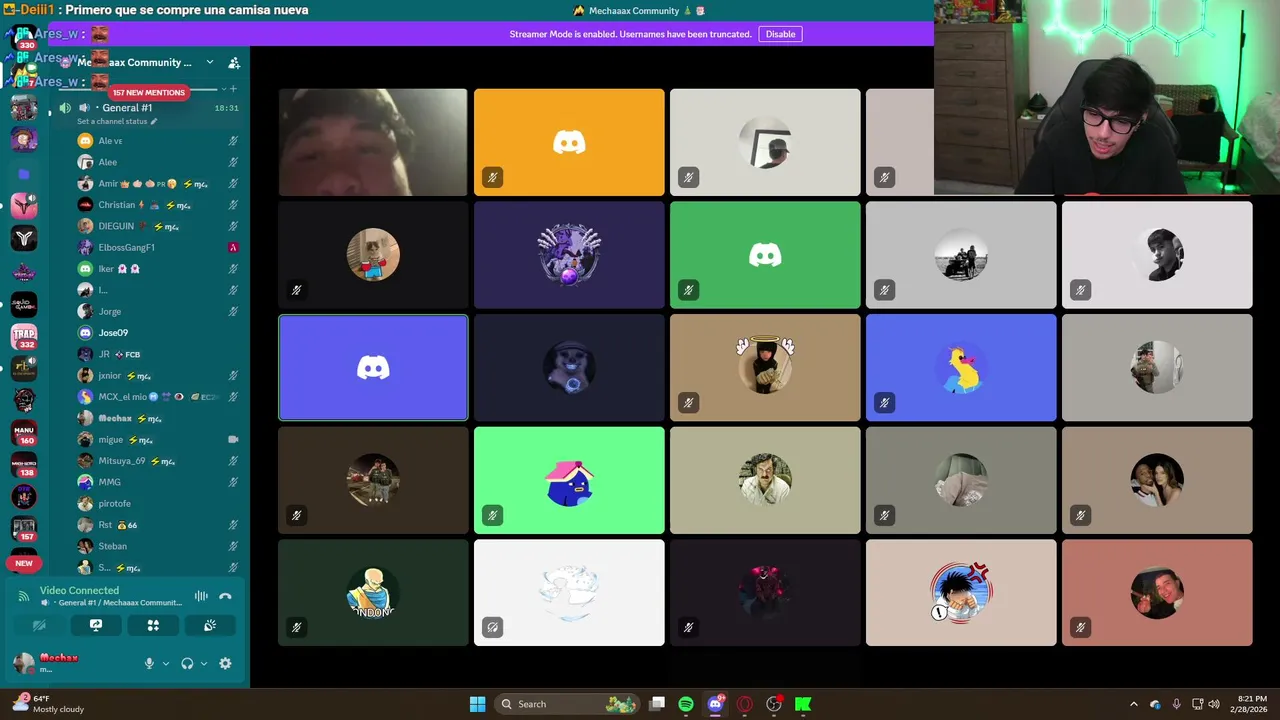Image resolution: width=1280 pixels, height=720 pixels.
Task: Toggle camera on or off button
Action: [x=39, y=625]
